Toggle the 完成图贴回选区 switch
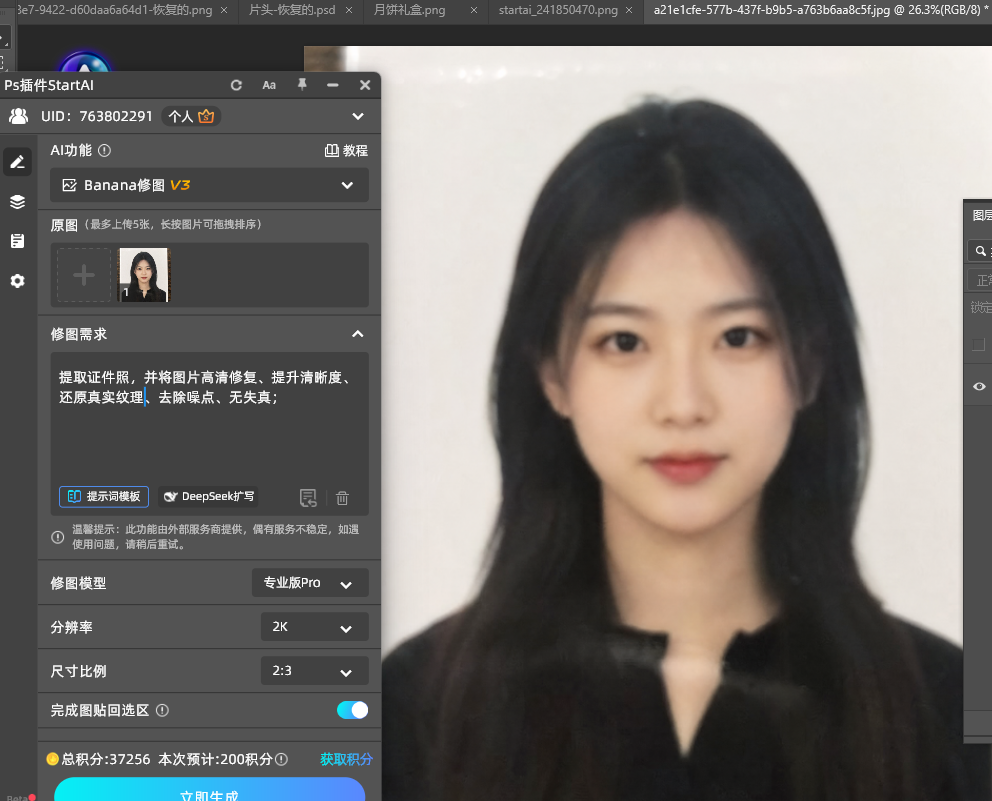The width and height of the screenshot is (992, 801). click(352, 711)
